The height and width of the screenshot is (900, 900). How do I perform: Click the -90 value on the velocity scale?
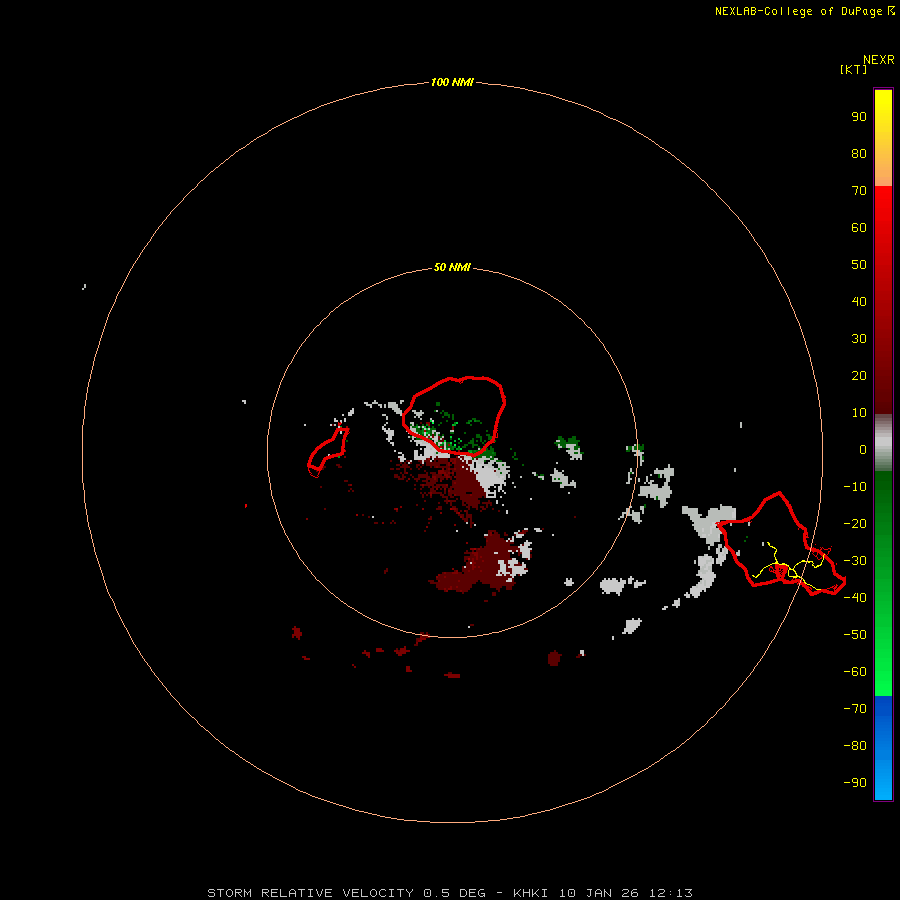tap(855, 783)
